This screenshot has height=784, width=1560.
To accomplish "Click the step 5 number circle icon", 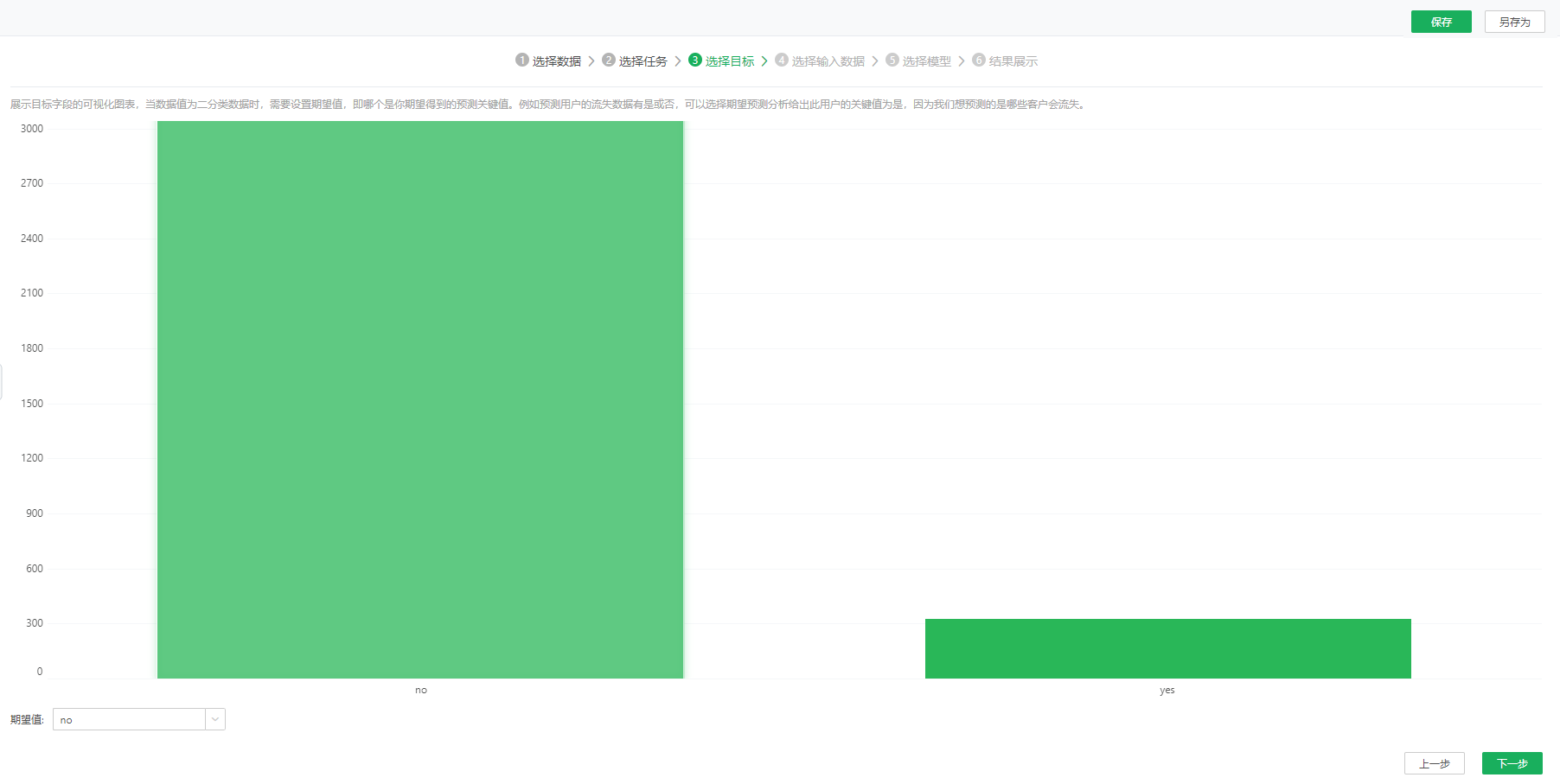I will pos(892,60).
